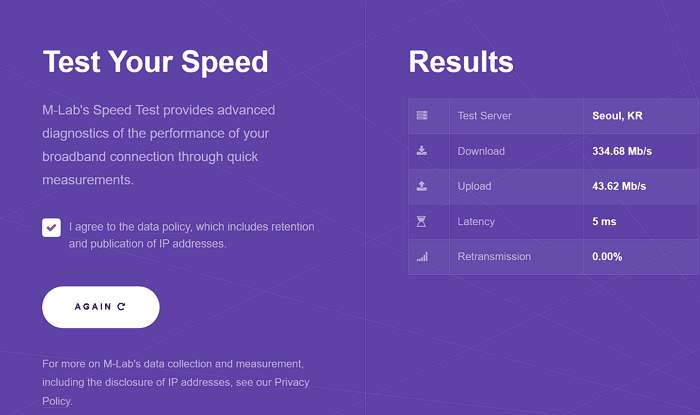Click the Results heading

point(461,62)
